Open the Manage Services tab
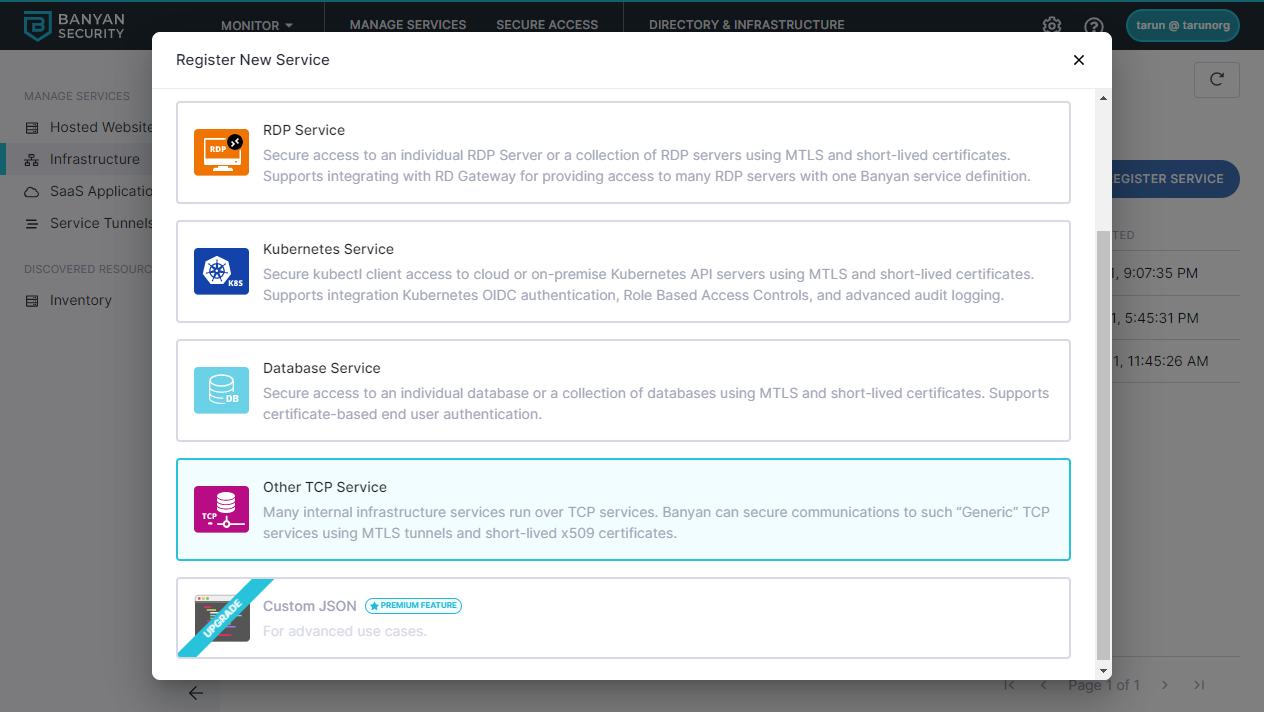The width and height of the screenshot is (1264, 712). click(408, 25)
